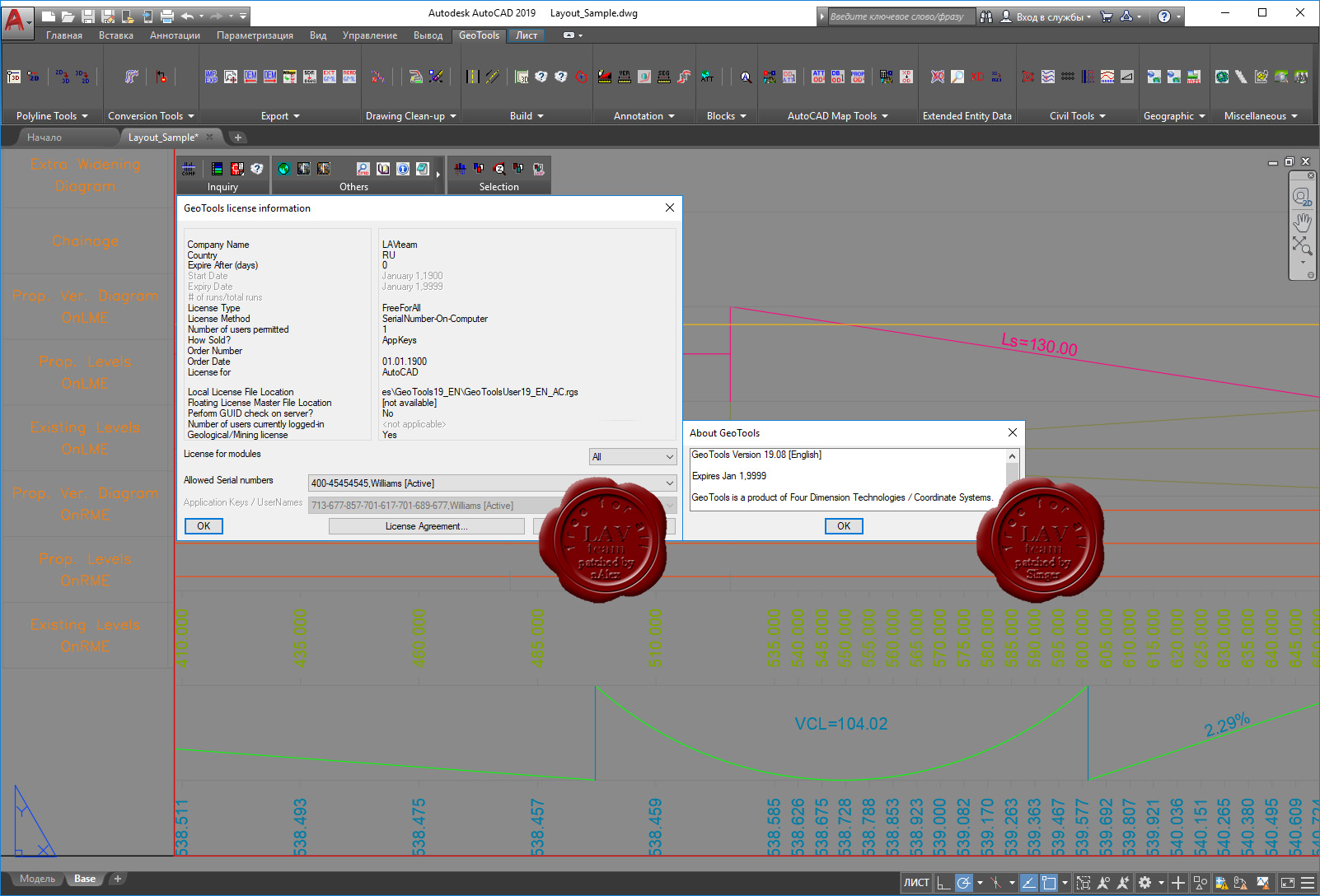Click the DB OD map tool icon
Viewport: 1320px width, 896px height.
pyautogui.click(x=838, y=77)
